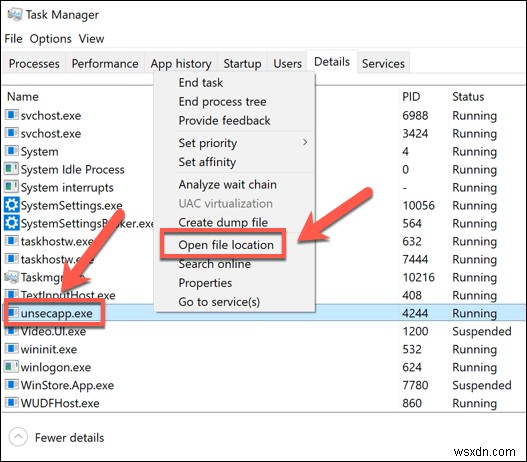The height and width of the screenshot is (462, 527).
Task: Select the Video.UI.exe row
Action: 264,331
